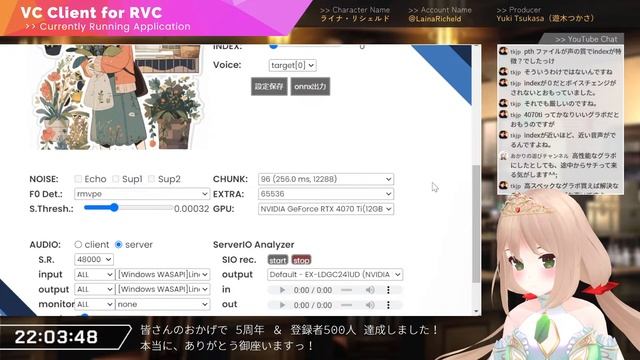Open the F0 Det. rmvpe dropdown
Viewport: 640px width, 360px height.
142,194
